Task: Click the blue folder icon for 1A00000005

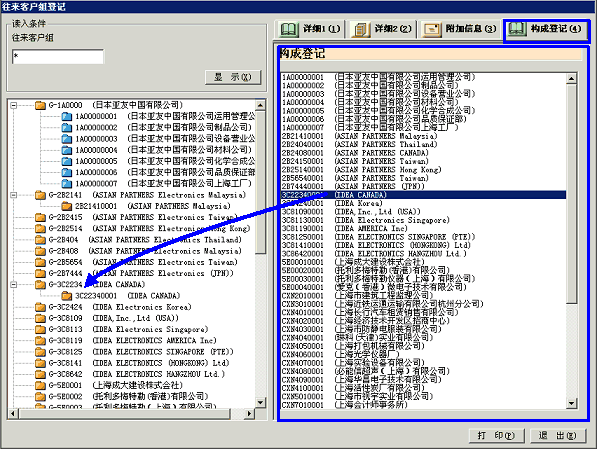Action: (67, 161)
